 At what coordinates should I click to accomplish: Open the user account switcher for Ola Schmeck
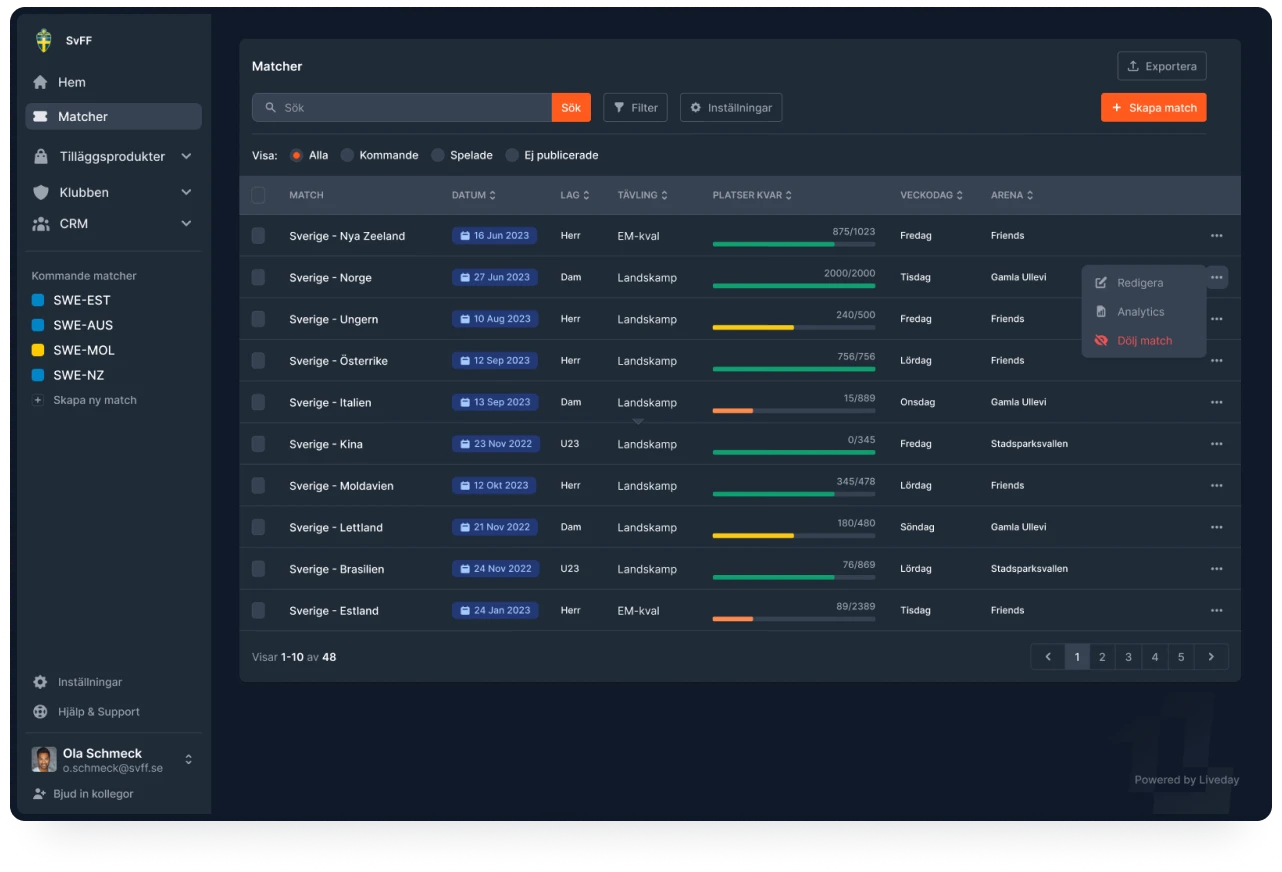[x=188, y=760]
